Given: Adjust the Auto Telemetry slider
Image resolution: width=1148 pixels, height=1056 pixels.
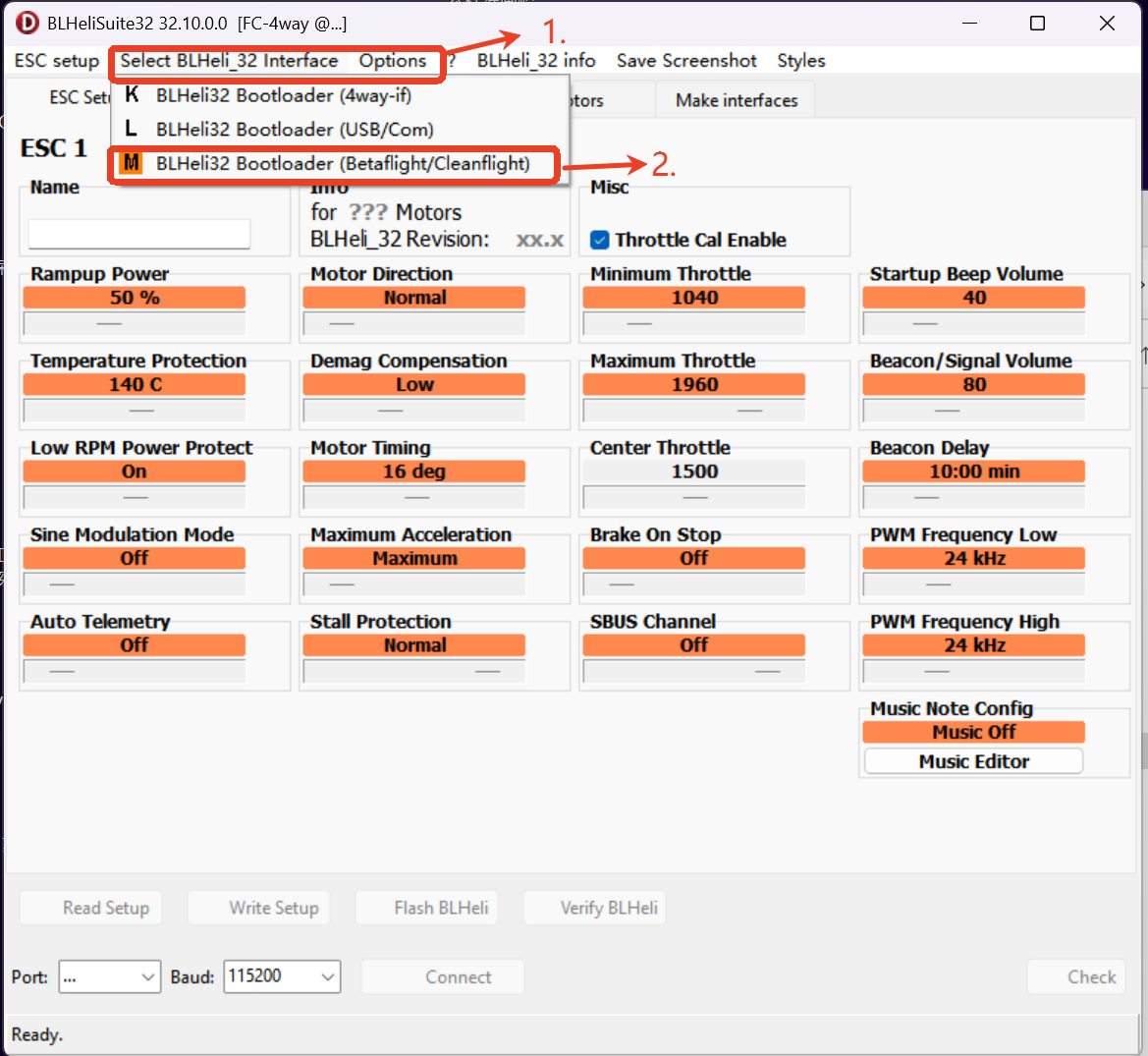Looking at the screenshot, I should pos(134,671).
